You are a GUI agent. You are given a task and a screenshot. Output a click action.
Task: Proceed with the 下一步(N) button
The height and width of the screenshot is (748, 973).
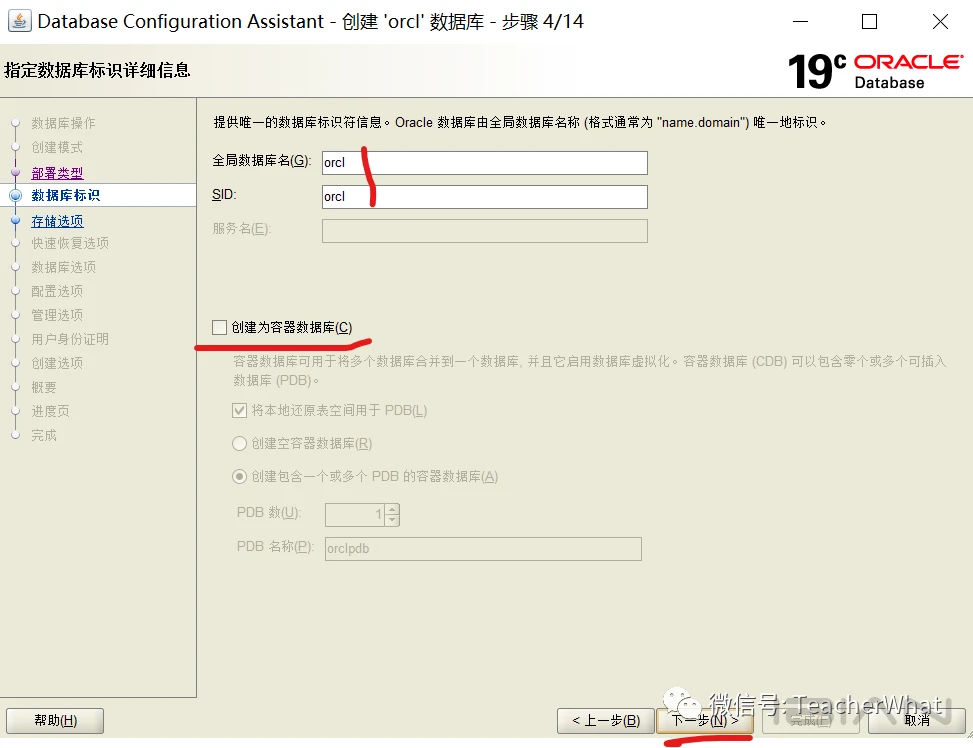coord(705,721)
